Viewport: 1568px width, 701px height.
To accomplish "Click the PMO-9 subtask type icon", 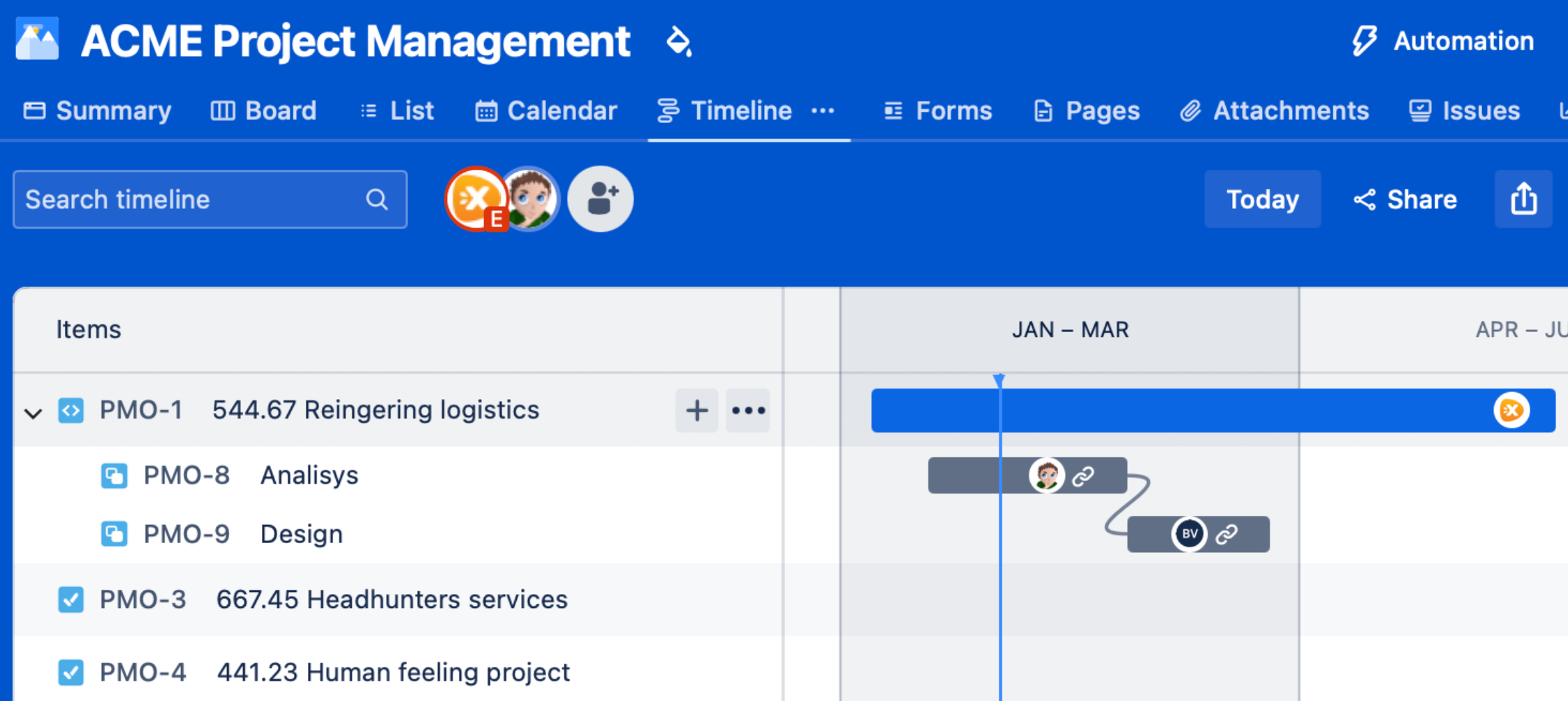I will click(114, 535).
